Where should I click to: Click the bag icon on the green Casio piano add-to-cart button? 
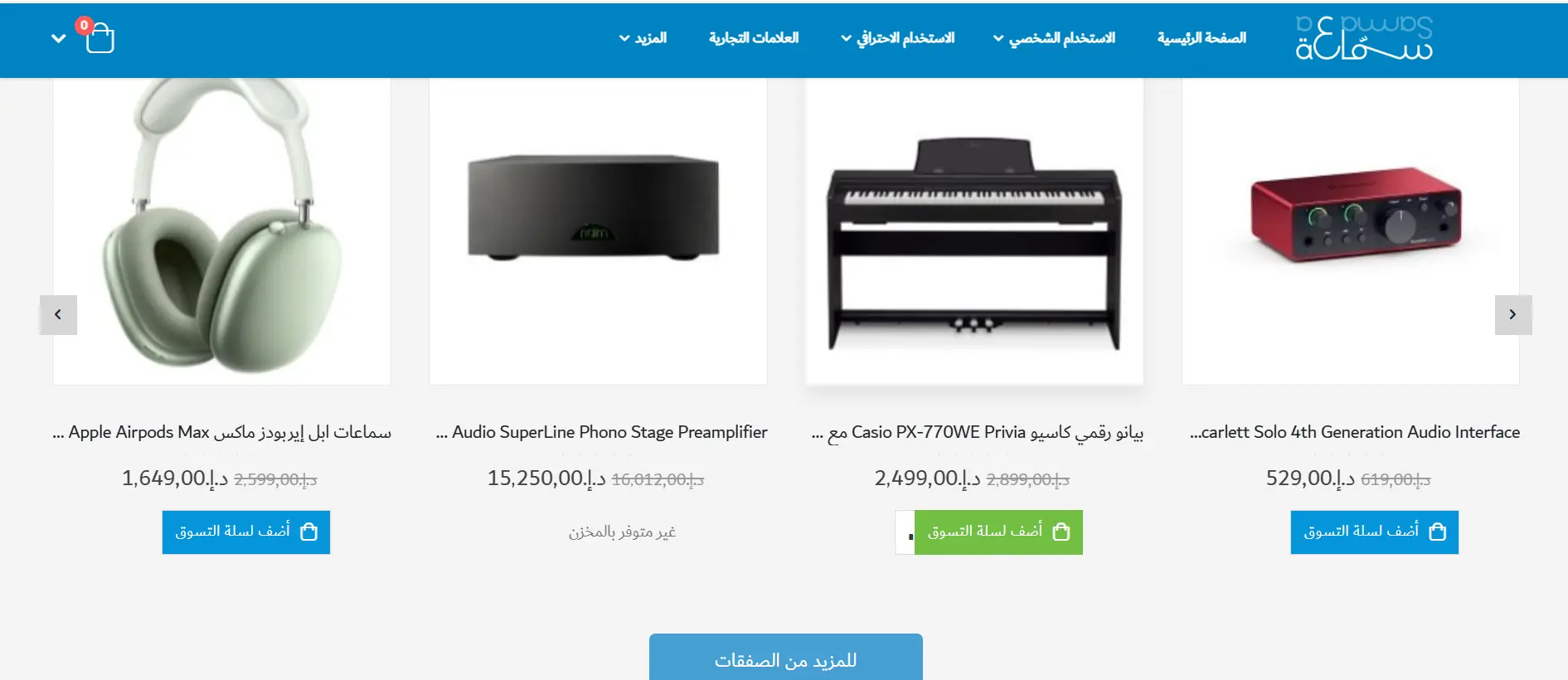1061,532
